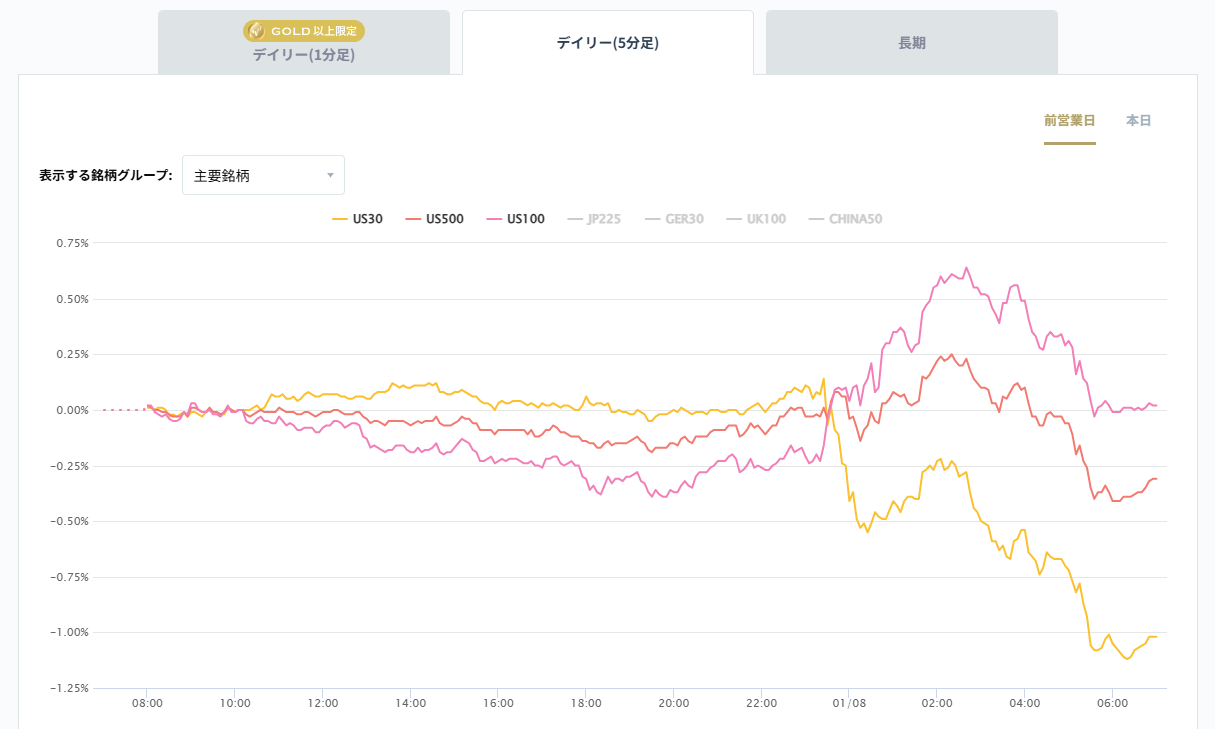The image size is (1215, 729).
Task: Show 前営業日 data
Action: (1069, 120)
